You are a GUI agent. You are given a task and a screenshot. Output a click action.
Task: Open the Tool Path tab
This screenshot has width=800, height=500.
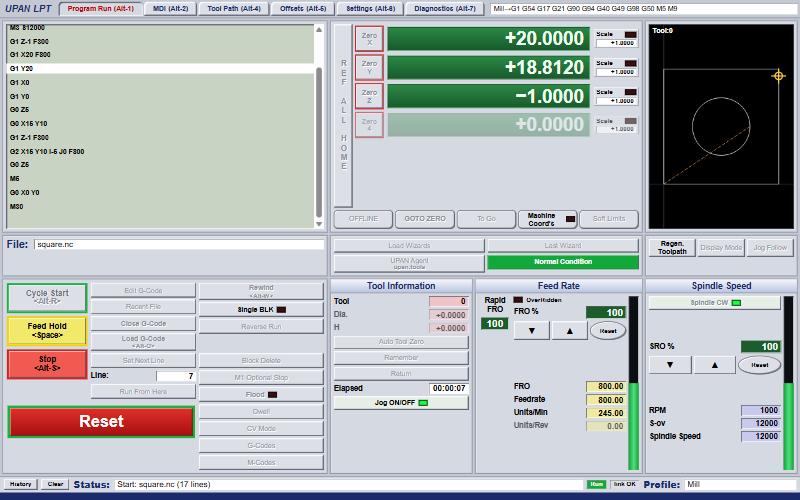234,9
